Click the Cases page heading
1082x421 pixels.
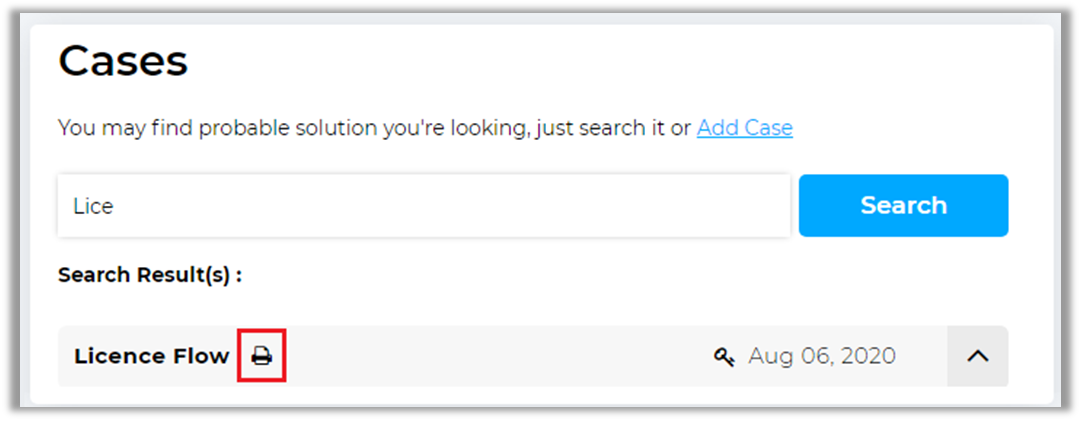tap(123, 62)
